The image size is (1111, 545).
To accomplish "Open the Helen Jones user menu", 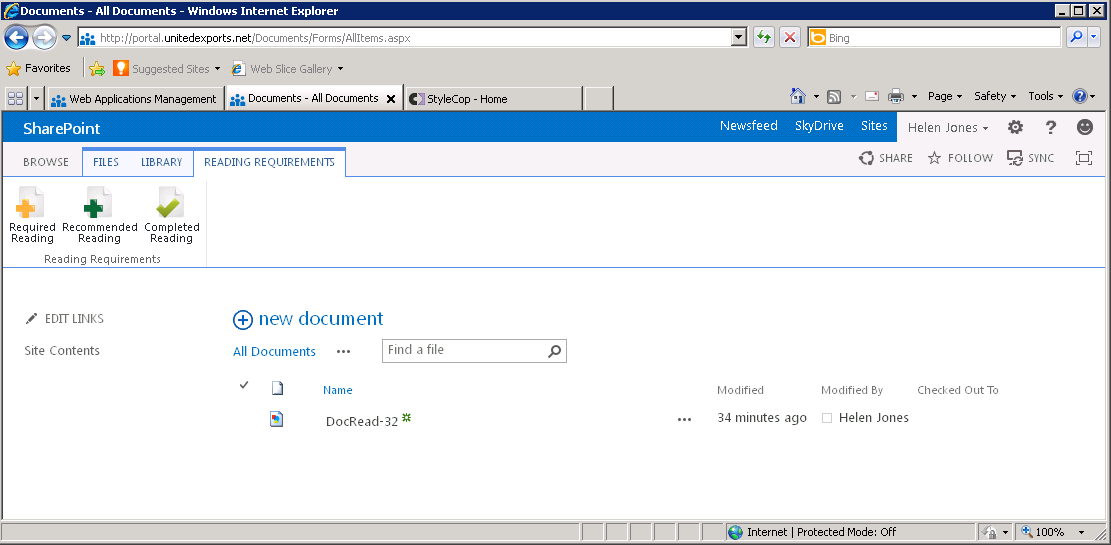I will (948, 128).
